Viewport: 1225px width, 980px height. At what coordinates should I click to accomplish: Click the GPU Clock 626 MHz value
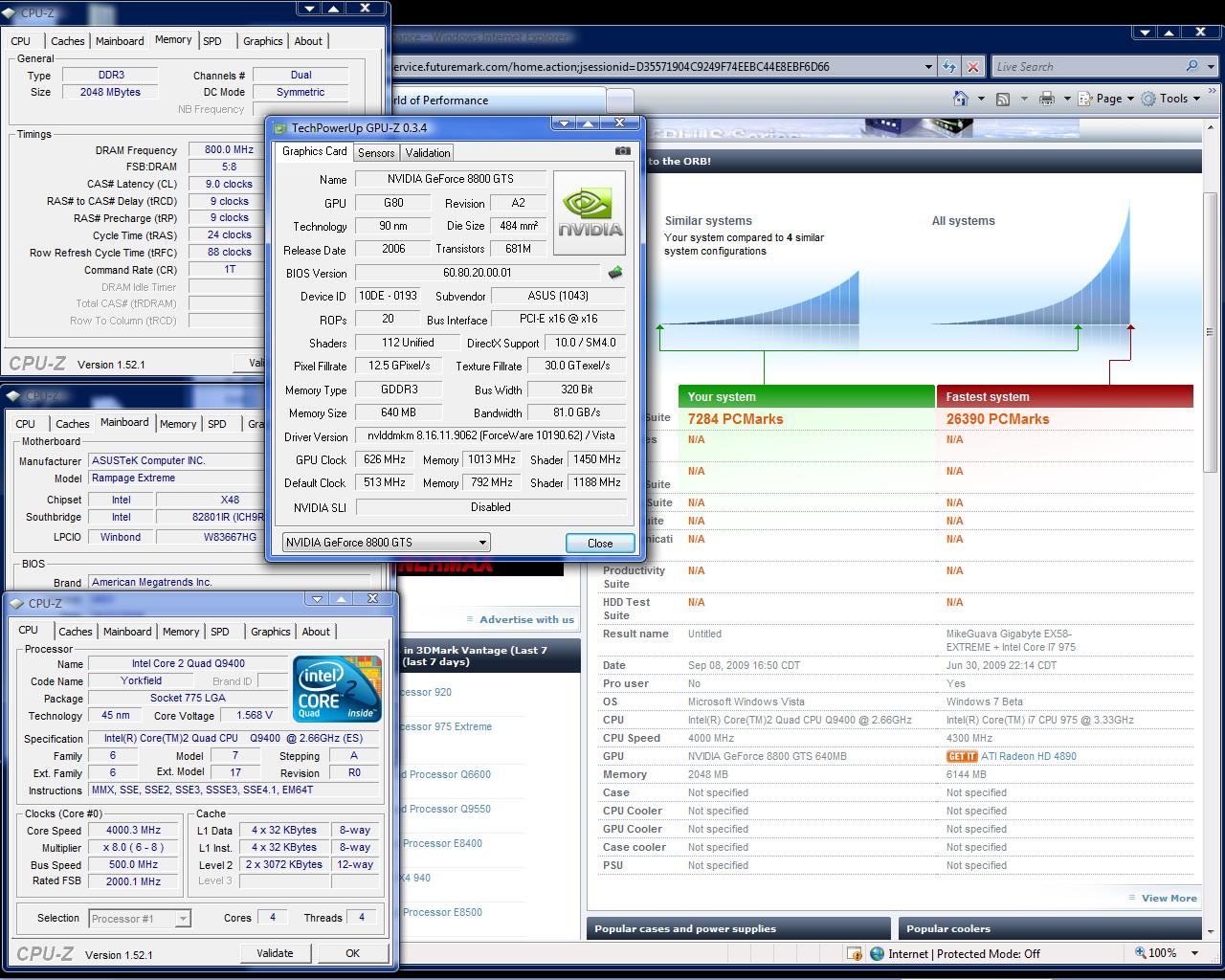point(385,459)
